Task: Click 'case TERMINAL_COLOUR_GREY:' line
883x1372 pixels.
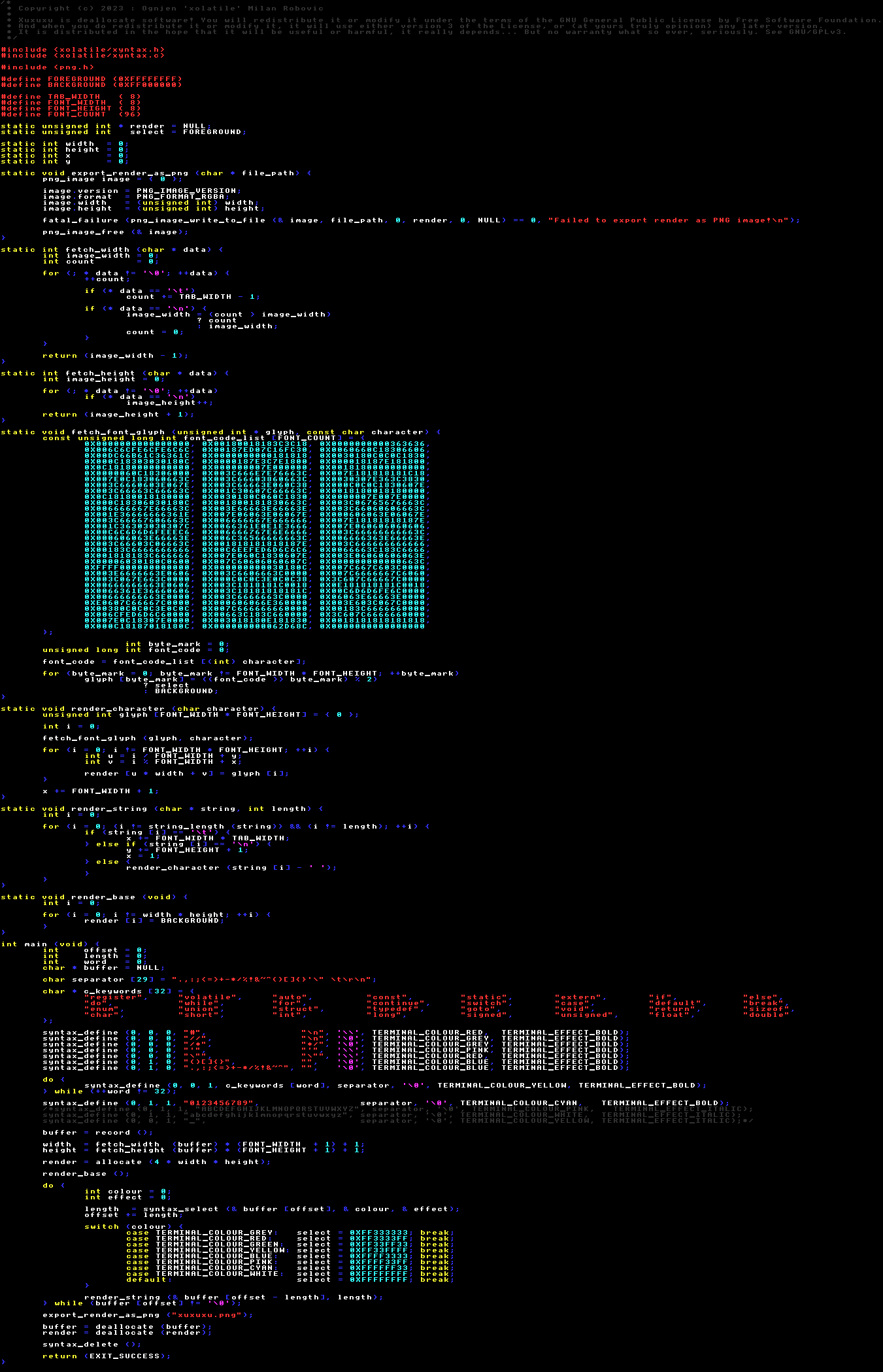Action: [x=290, y=1233]
